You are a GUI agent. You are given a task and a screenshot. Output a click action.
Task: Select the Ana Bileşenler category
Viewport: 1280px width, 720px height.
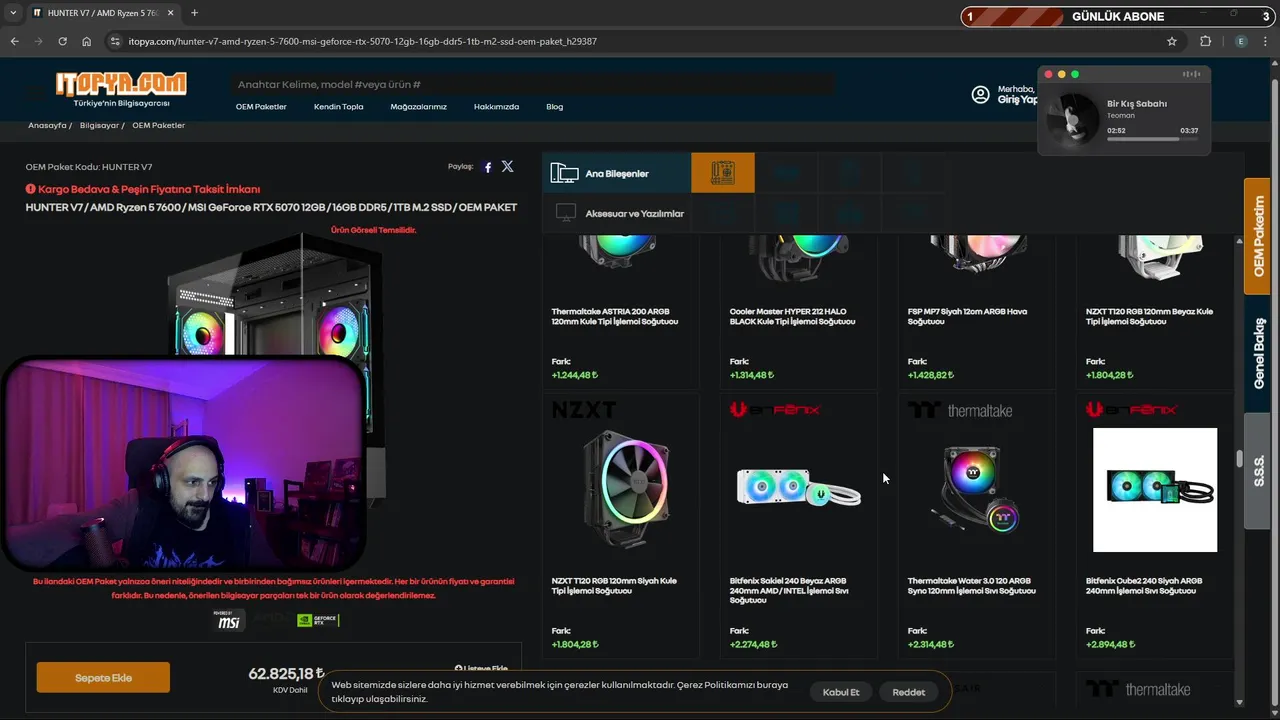[617, 173]
